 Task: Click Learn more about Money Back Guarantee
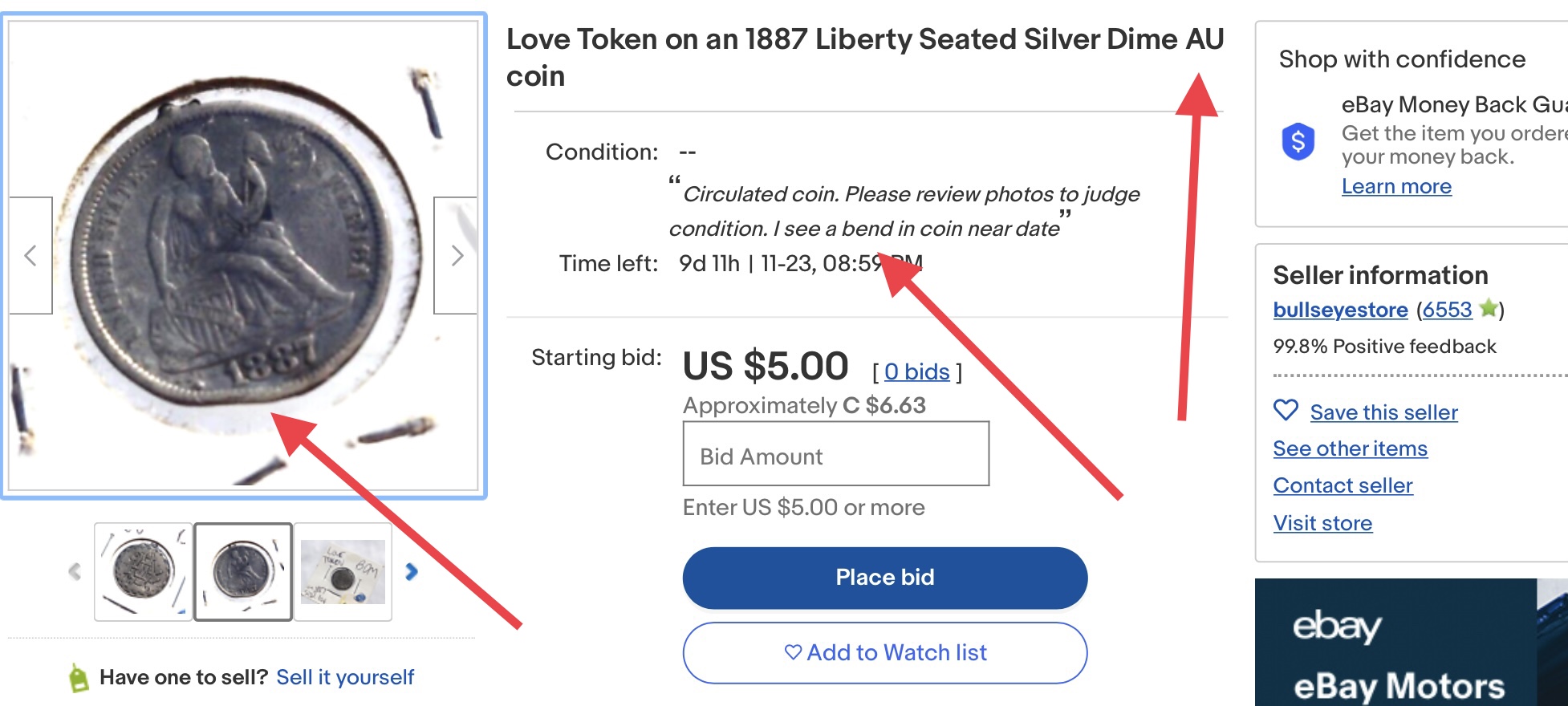point(1396,186)
